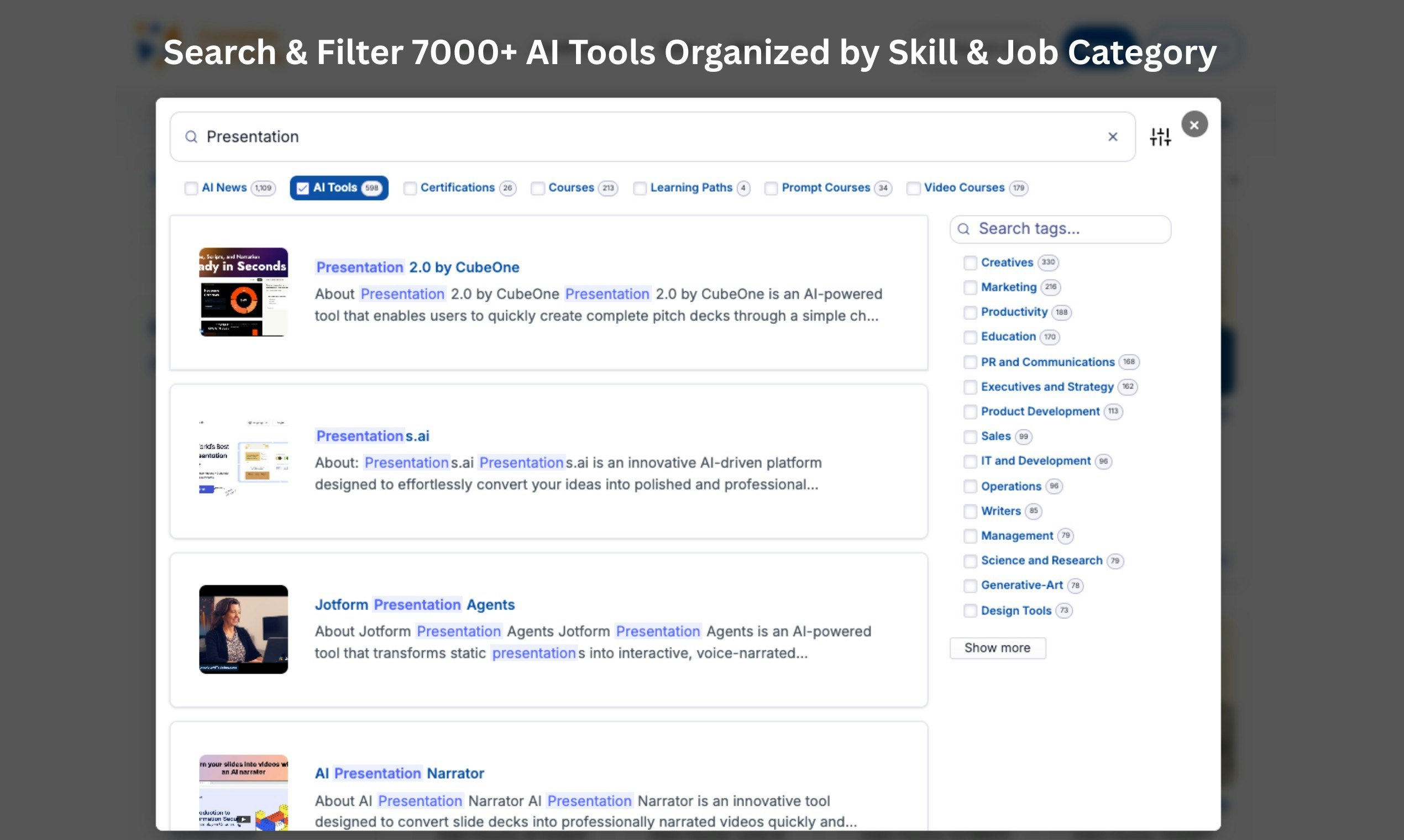The image size is (1404, 840).
Task: Enable the AI News filter
Action: point(191,188)
